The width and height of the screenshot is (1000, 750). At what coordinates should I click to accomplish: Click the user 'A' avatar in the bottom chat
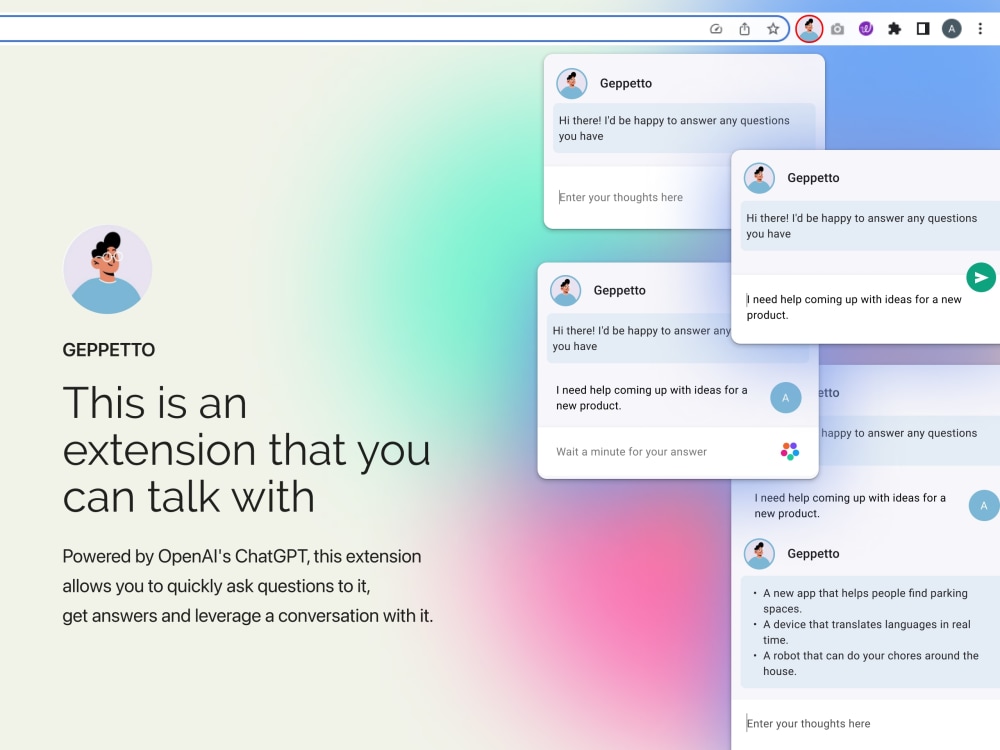984,505
